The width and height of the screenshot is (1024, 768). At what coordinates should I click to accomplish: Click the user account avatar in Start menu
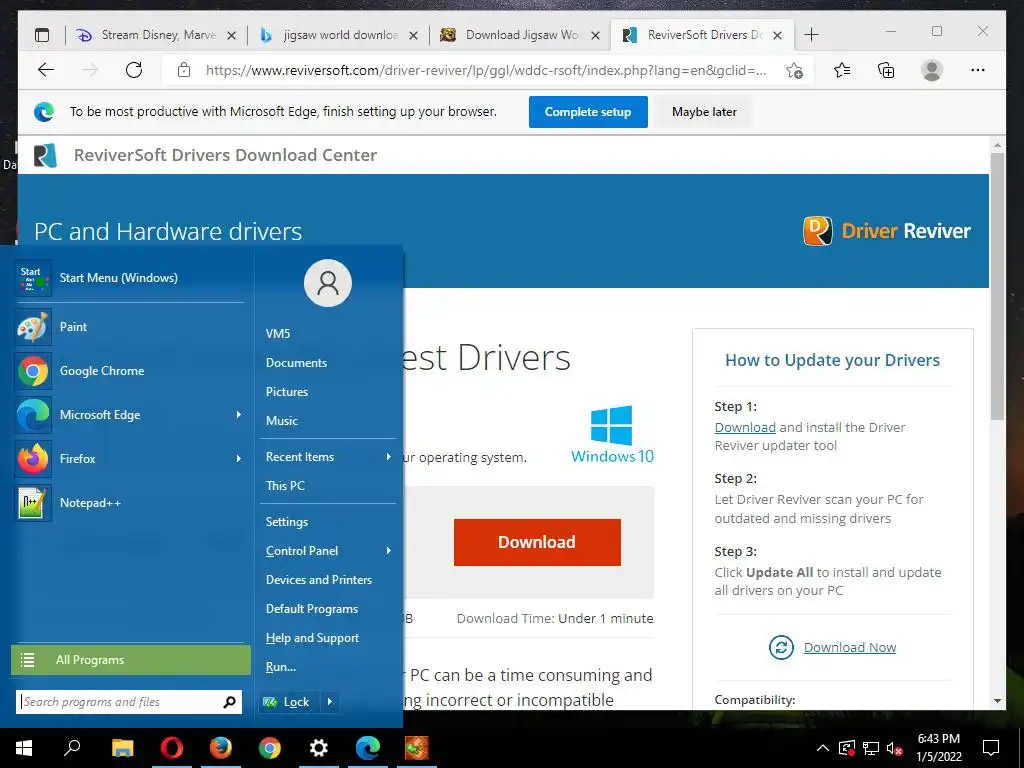point(328,283)
